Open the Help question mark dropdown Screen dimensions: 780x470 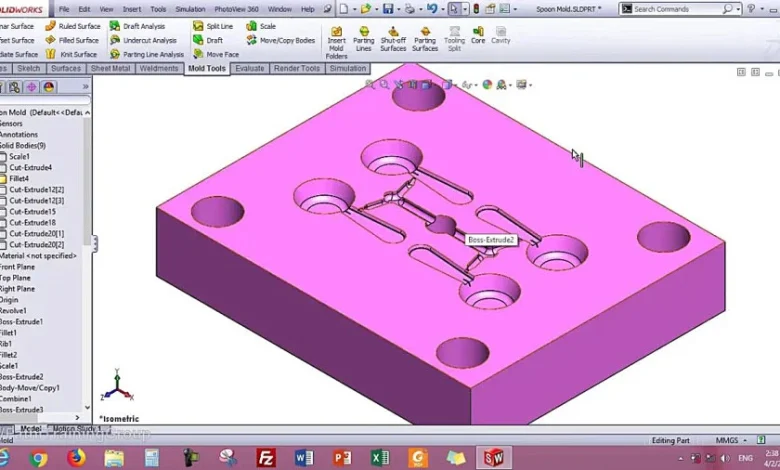(x=762, y=9)
